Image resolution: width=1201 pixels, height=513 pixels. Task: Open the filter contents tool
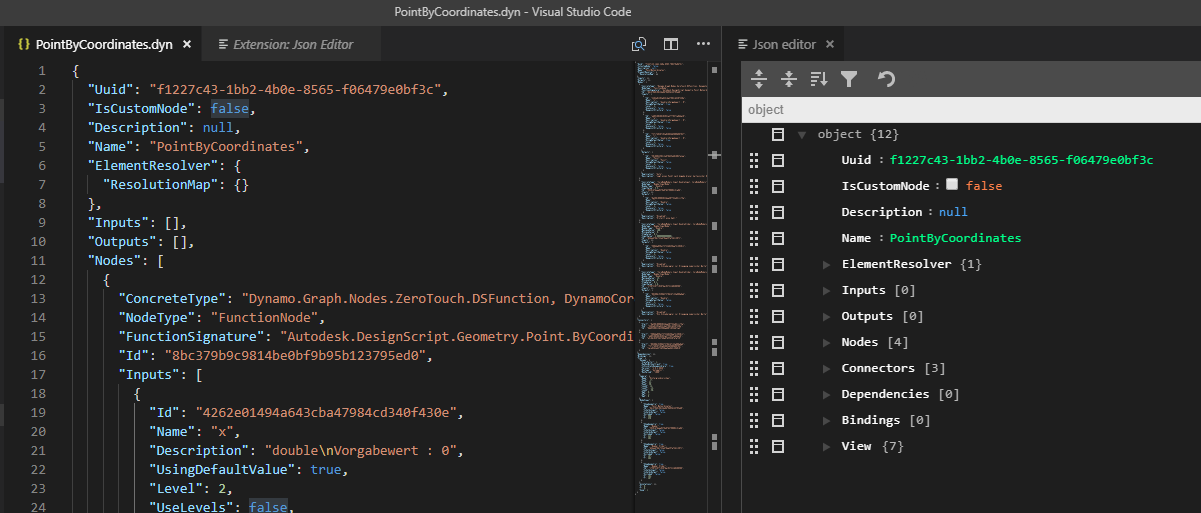point(849,79)
